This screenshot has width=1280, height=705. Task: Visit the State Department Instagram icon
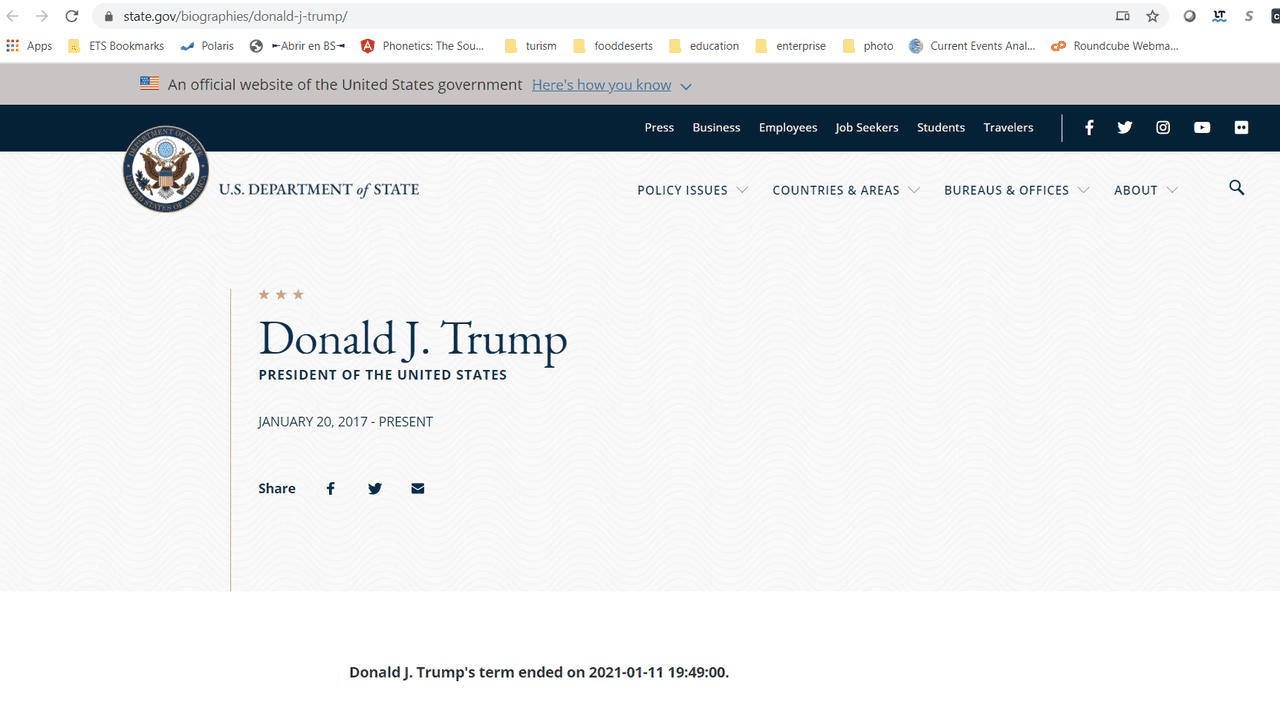tap(1163, 127)
